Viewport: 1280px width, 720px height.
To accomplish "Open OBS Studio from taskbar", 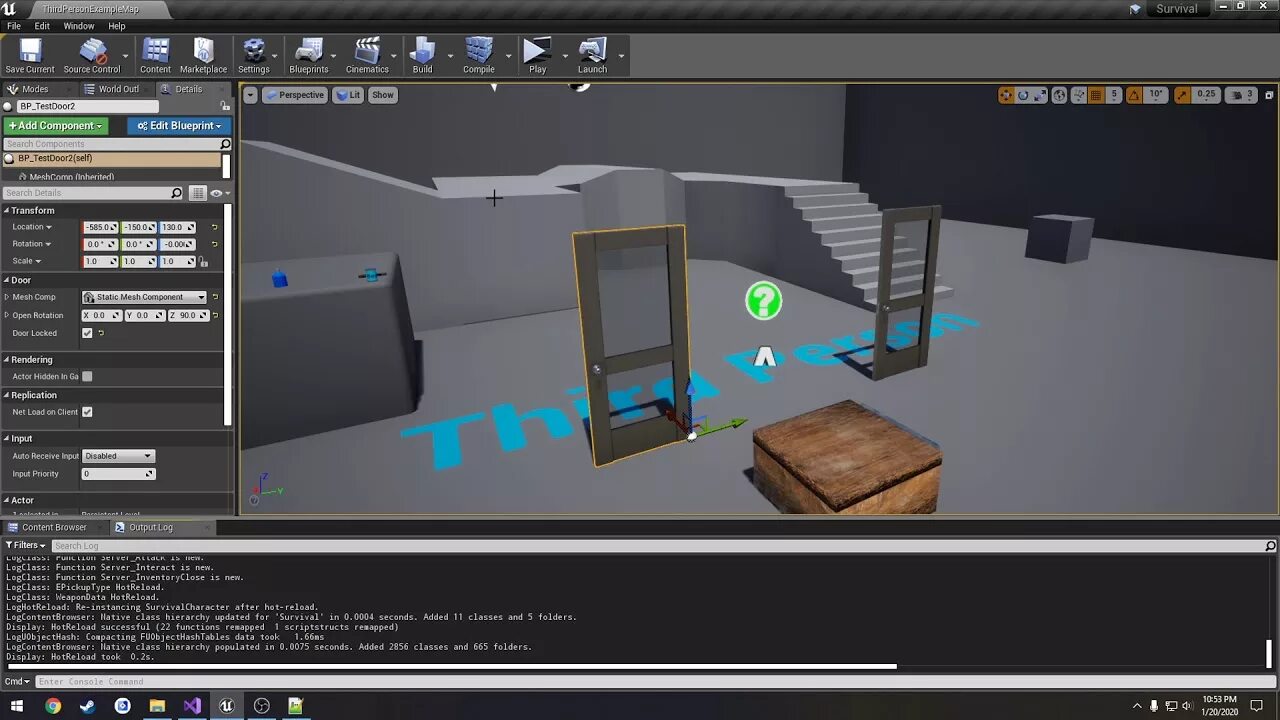I will click(262, 706).
